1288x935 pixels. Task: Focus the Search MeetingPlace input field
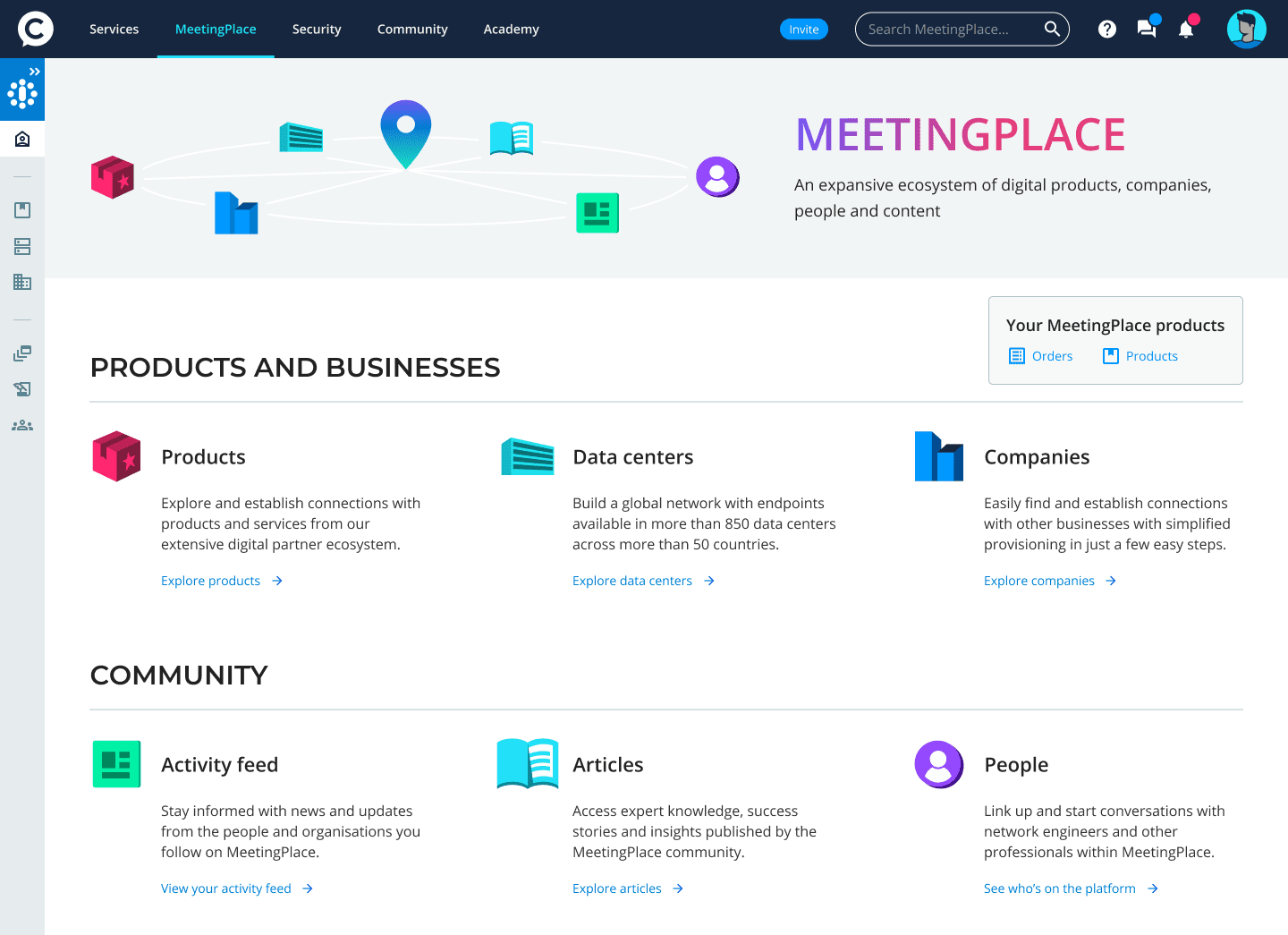point(948,30)
